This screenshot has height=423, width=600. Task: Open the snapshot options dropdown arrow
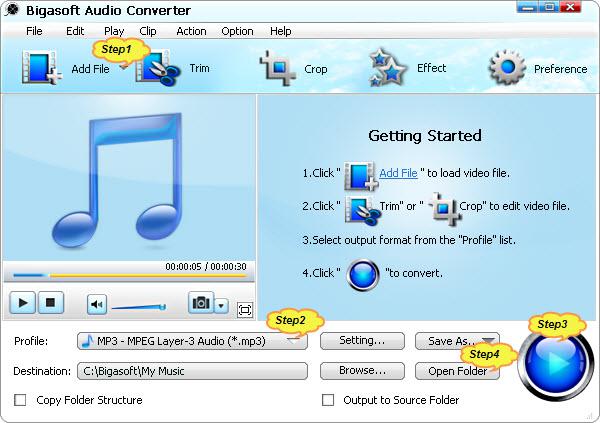tap(222, 305)
